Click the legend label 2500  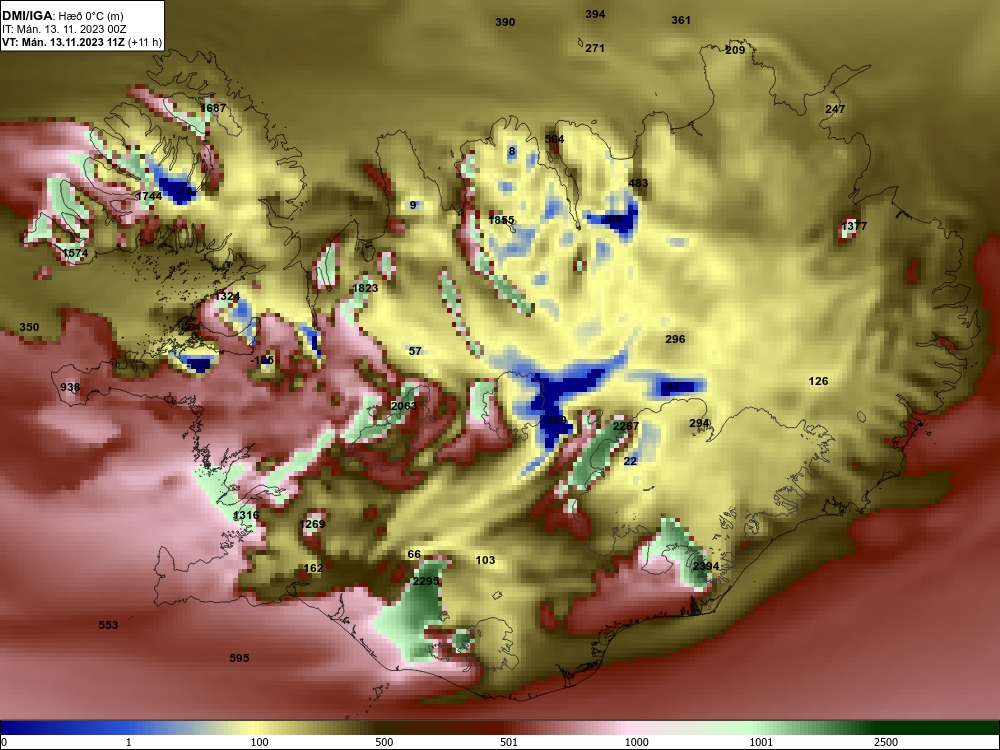point(886,742)
